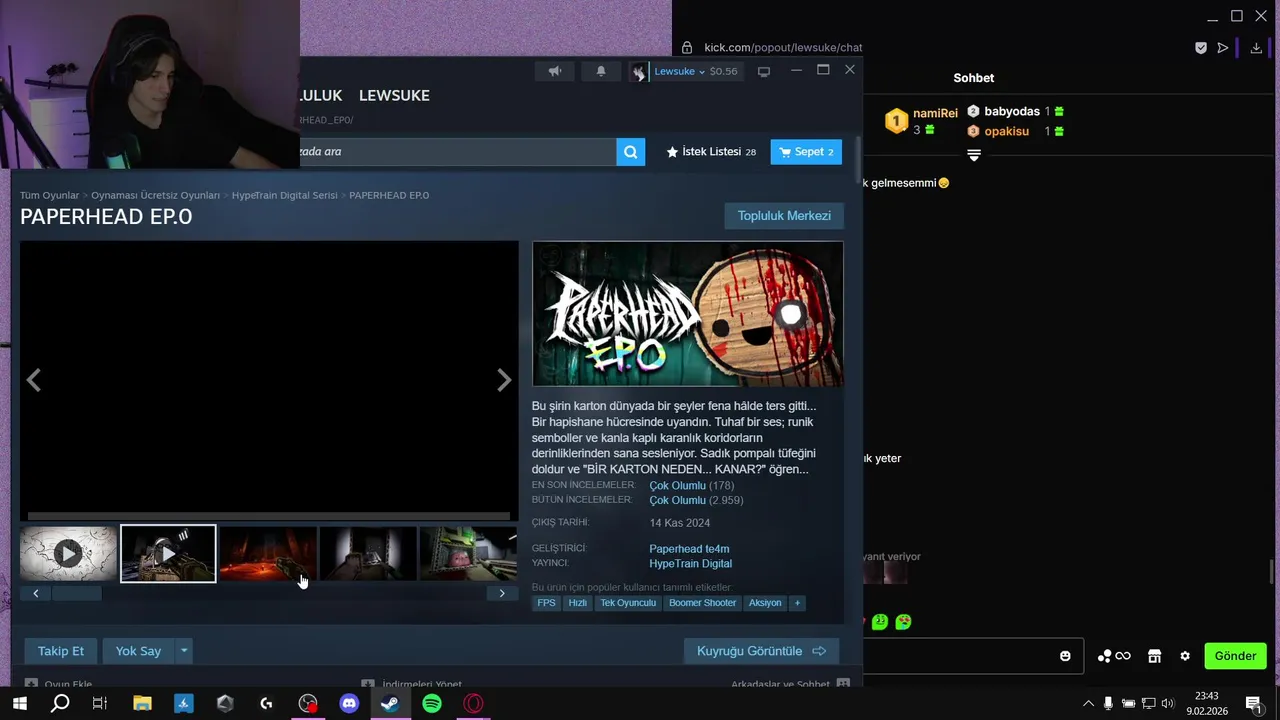Open Topluluk Merkezi community hub
The width and height of the screenshot is (1280, 720).
784,216
